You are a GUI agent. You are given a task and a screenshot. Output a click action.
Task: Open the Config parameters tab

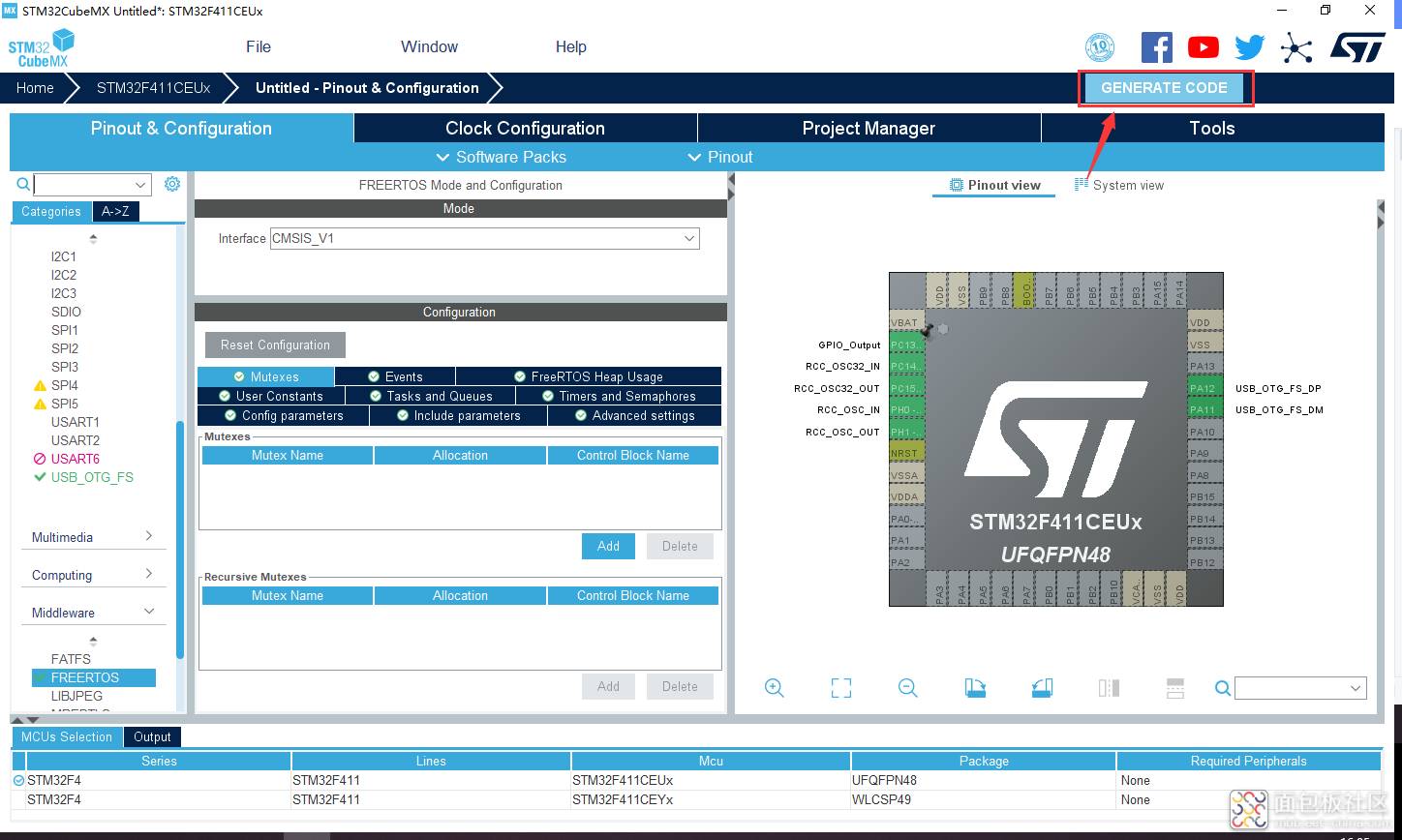pyautogui.click(x=283, y=415)
